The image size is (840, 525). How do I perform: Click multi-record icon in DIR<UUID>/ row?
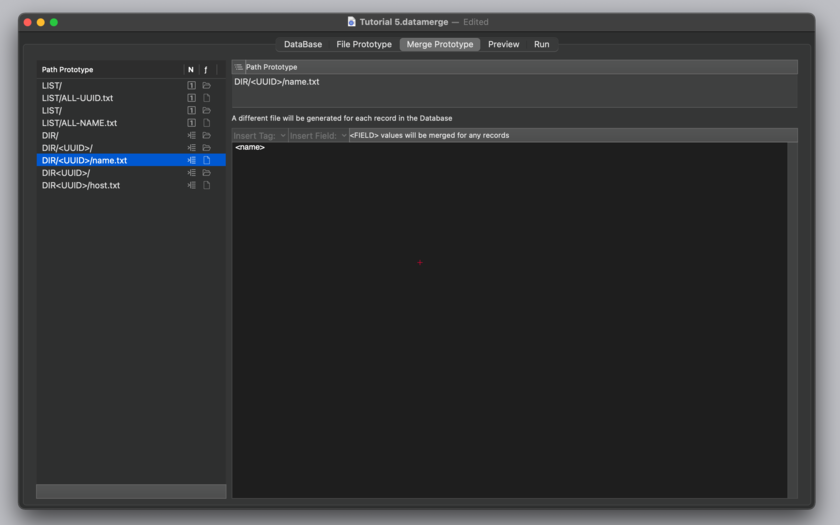pos(191,172)
